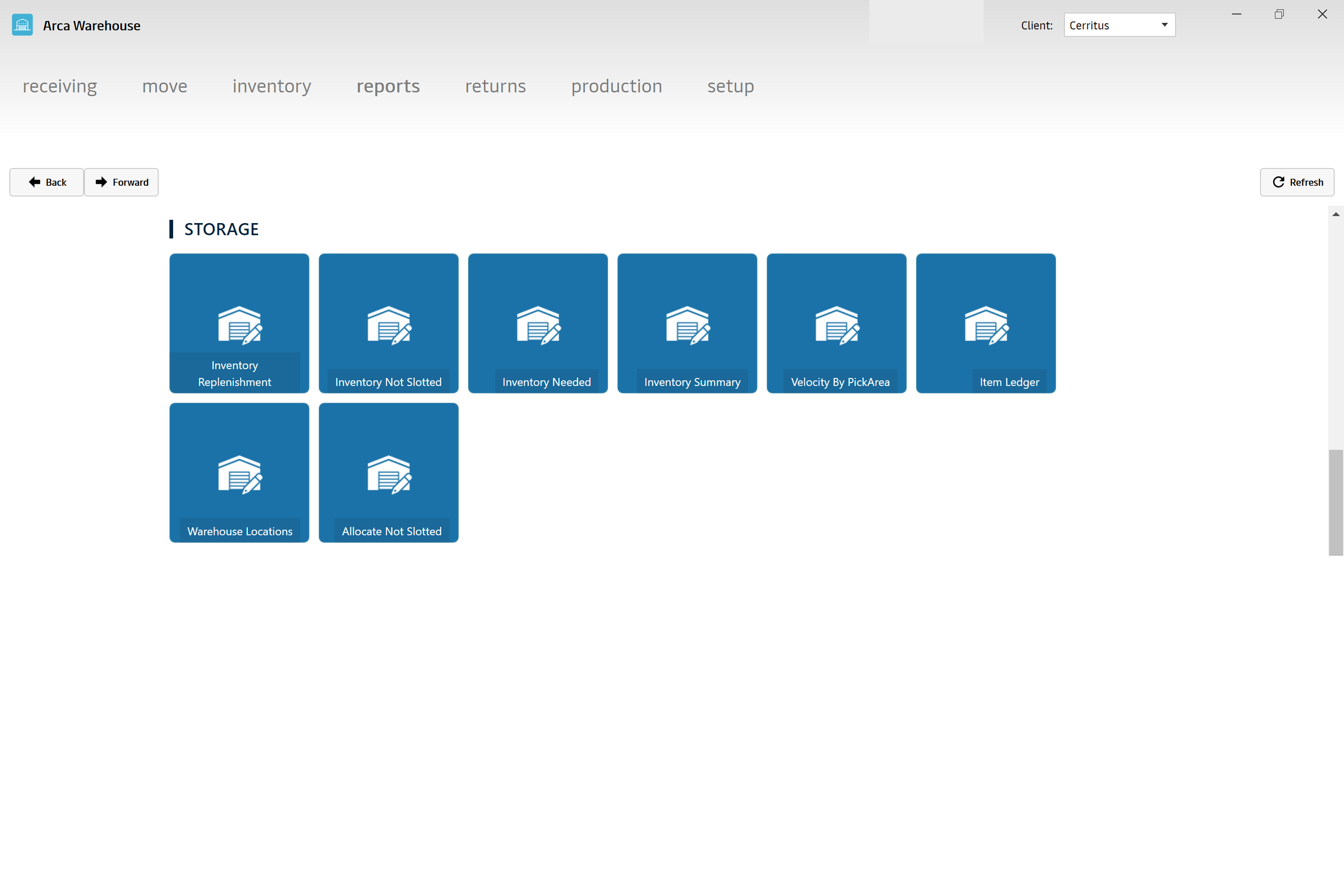Open the Inventory Not Slotted report
Image resolution: width=1344 pixels, height=896 pixels.
pyautogui.click(x=389, y=323)
